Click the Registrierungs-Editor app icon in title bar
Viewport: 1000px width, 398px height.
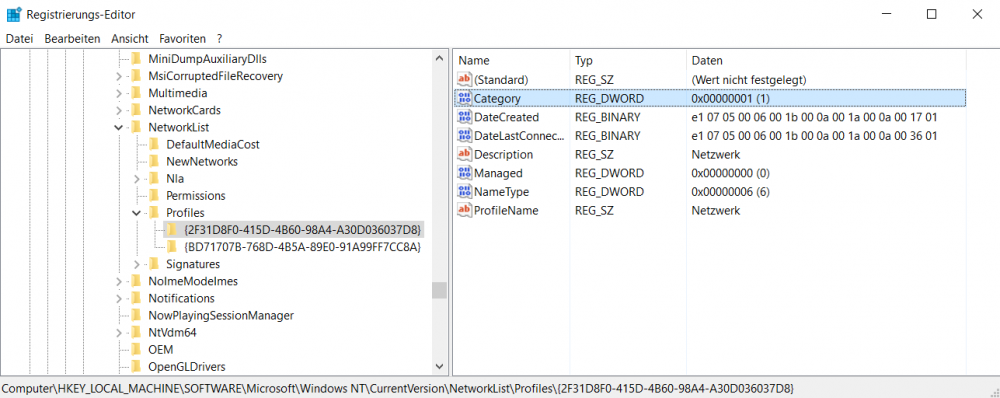[x=13, y=14]
